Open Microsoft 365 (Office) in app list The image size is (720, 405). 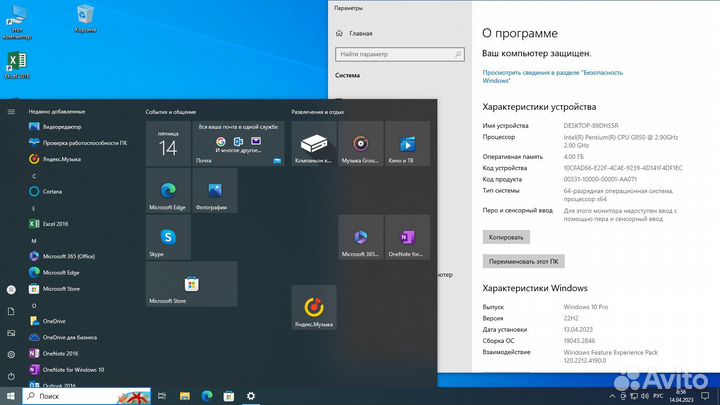click(x=62, y=256)
